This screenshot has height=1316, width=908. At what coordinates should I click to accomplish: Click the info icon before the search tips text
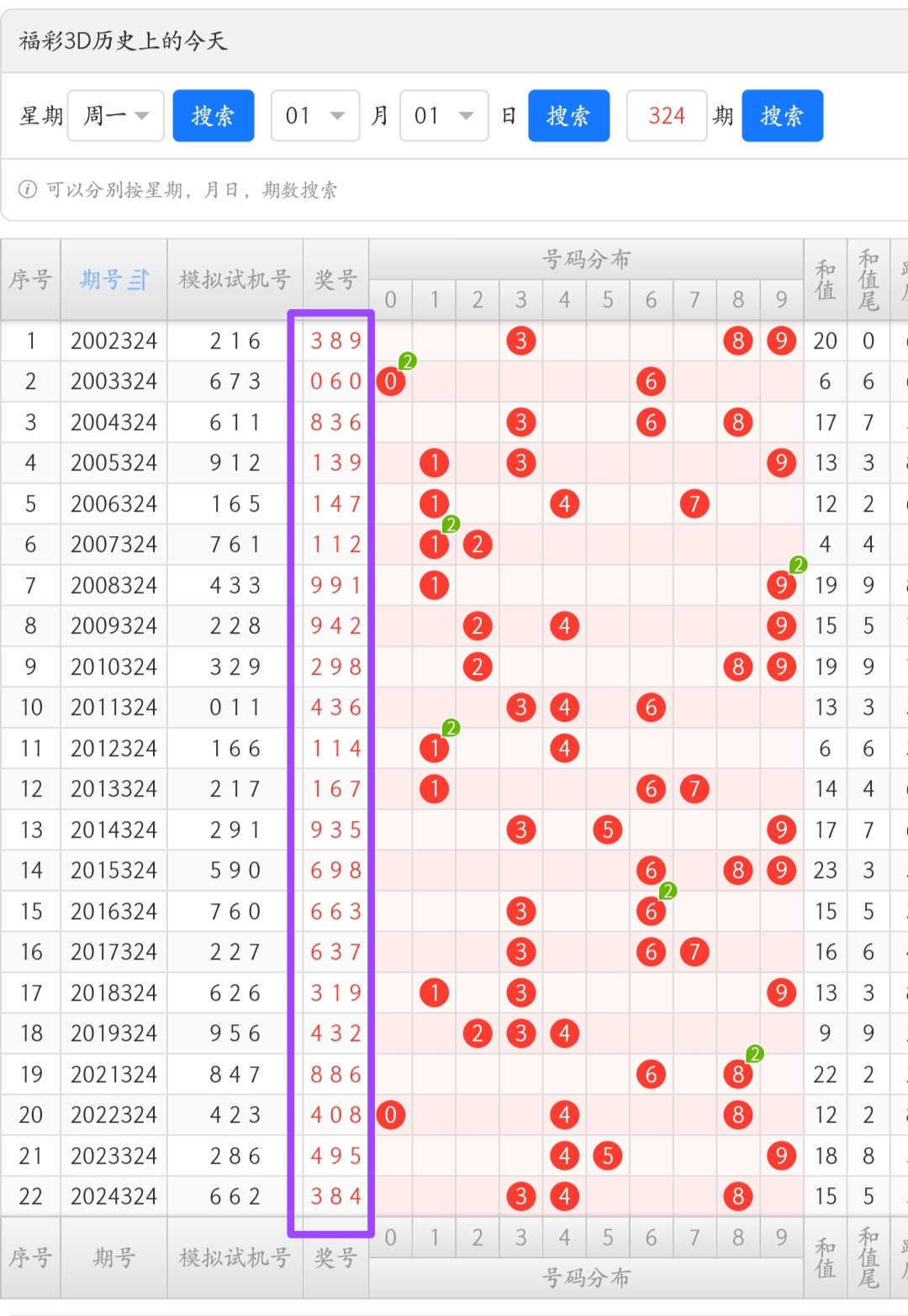(x=28, y=191)
